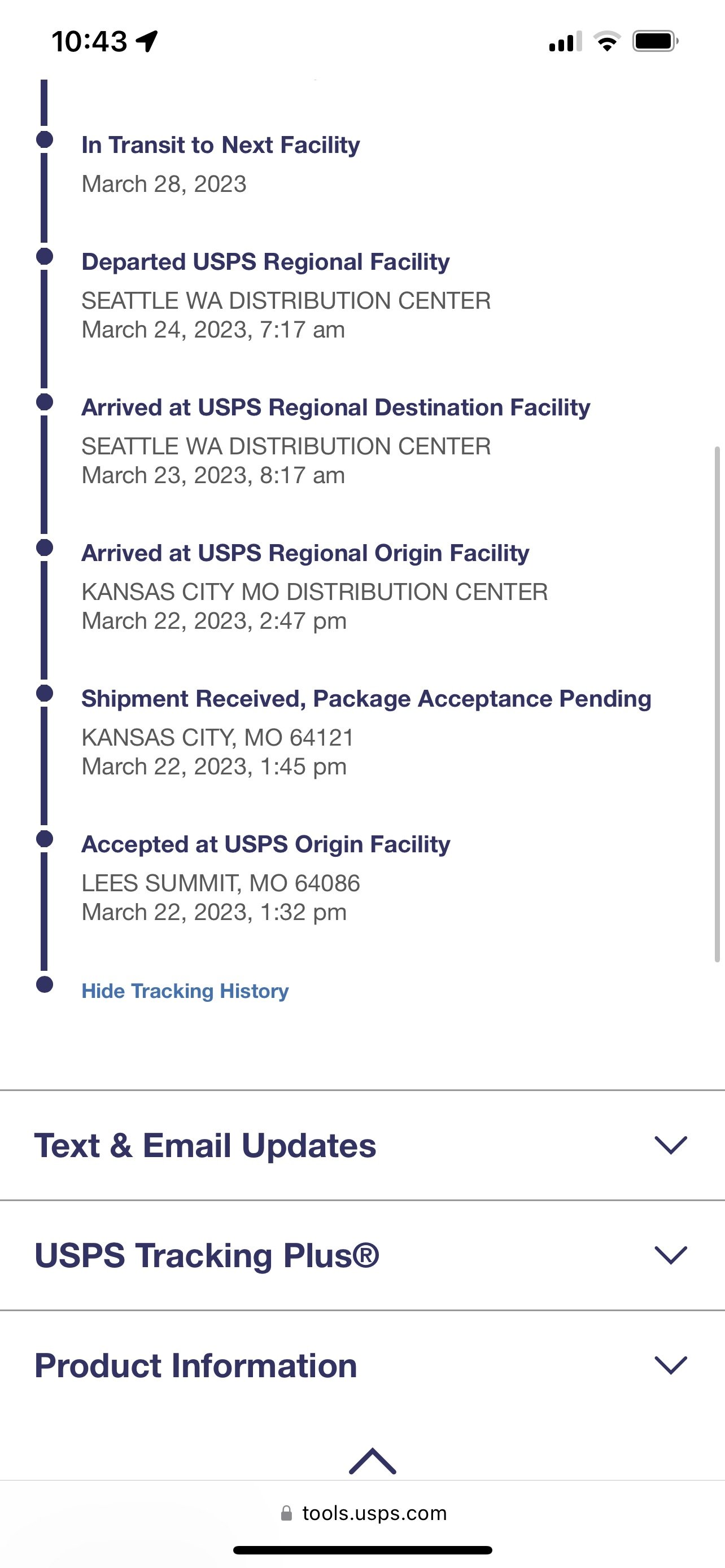Select the In Transit to Next Facility marker

[45, 139]
